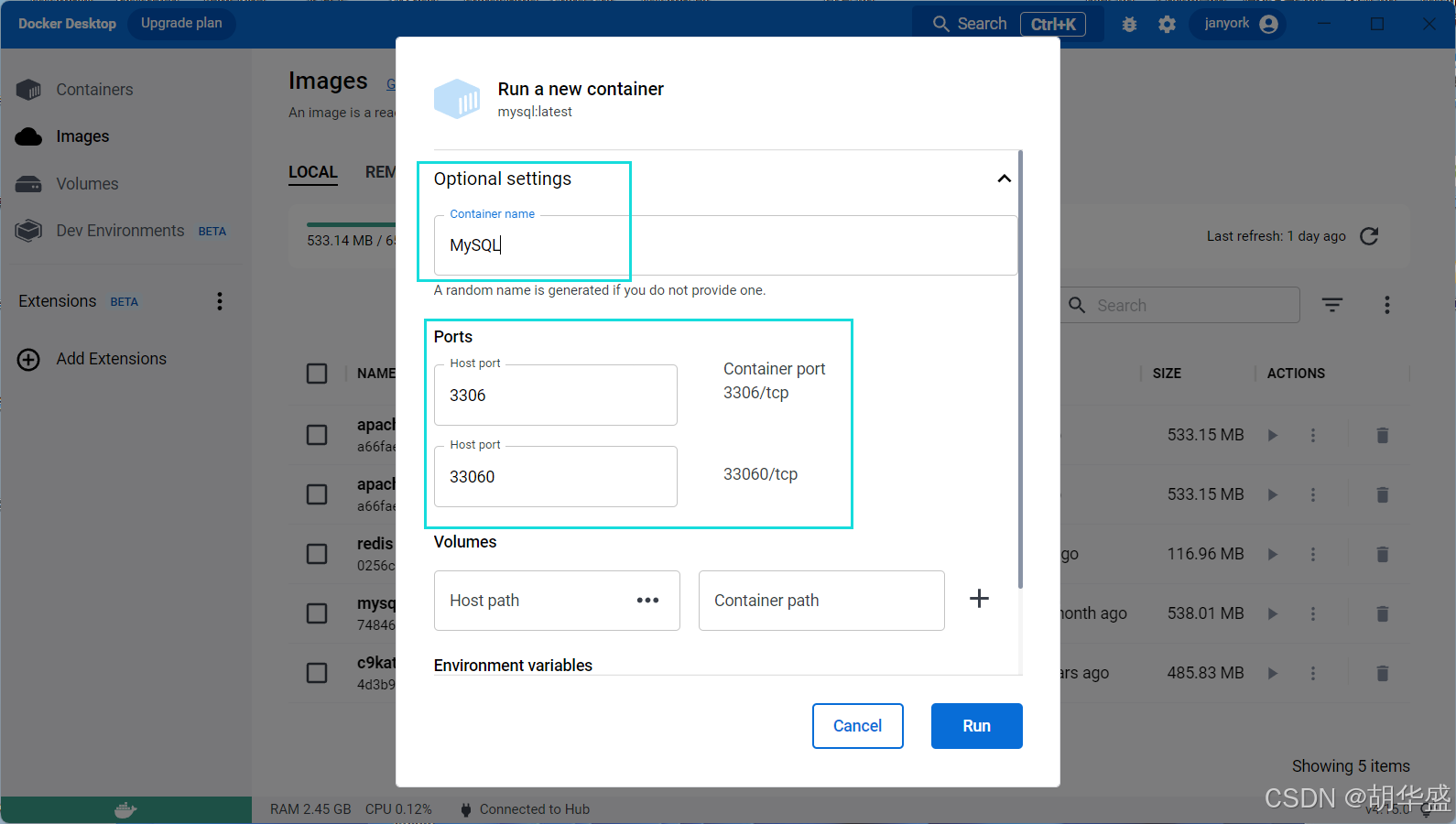The image size is (1456, 824).
Task: Open the Extensions three-dot menu
Action: pyautogui.click(x=220, y=301)
